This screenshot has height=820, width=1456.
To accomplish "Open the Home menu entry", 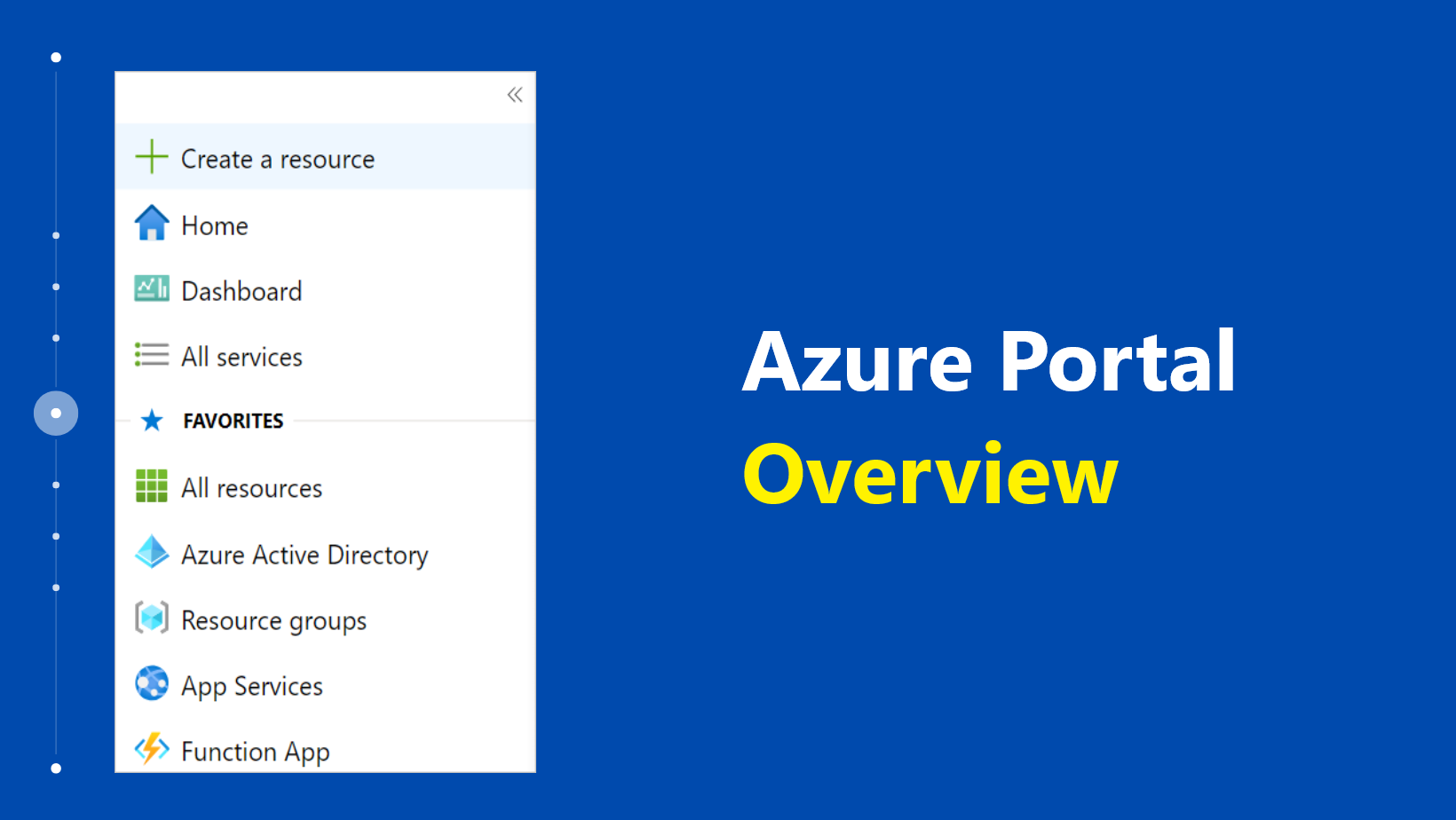I will [215, 225].
